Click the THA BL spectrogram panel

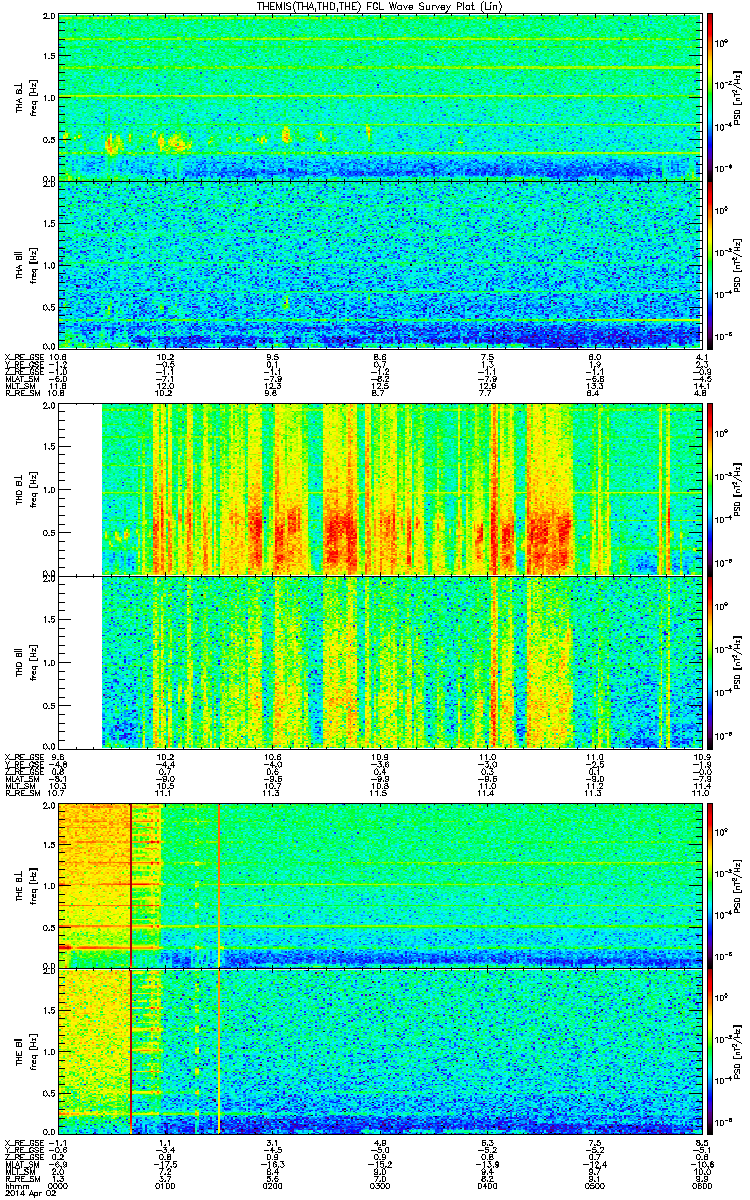[380, 96]
